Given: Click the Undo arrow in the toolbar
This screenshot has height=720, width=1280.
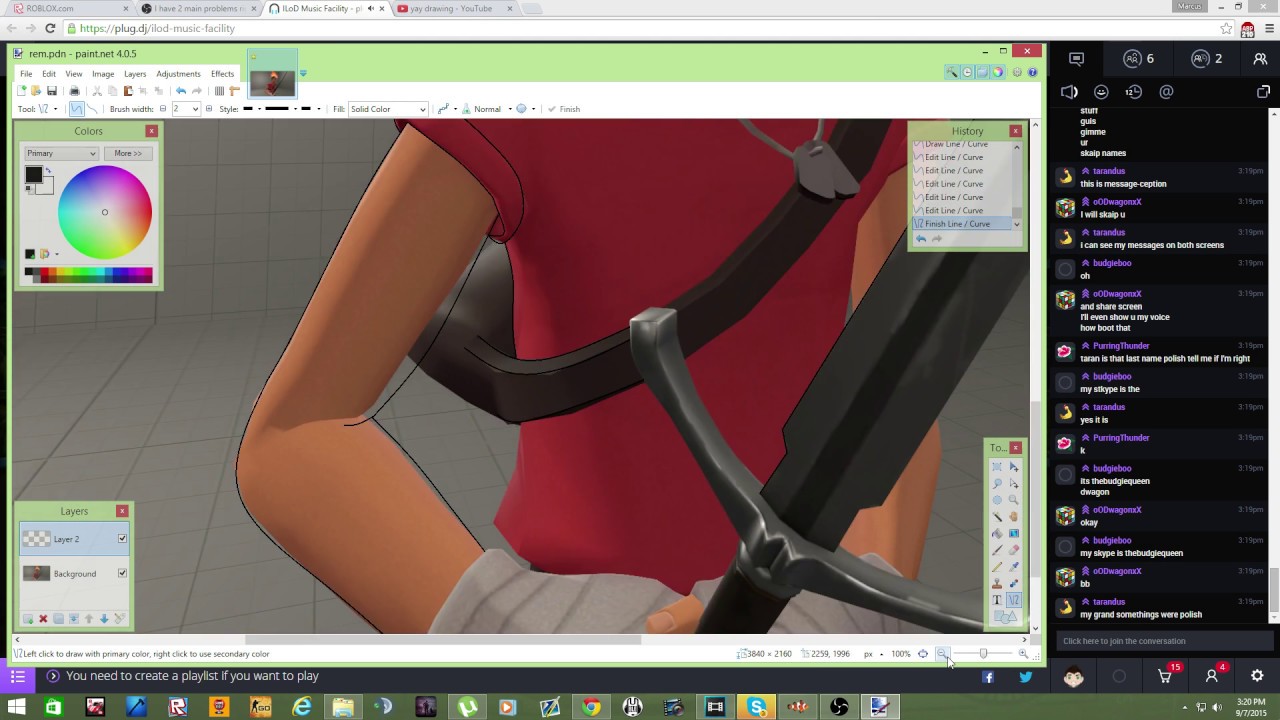Looking at the screenshot, I should 181,91.
